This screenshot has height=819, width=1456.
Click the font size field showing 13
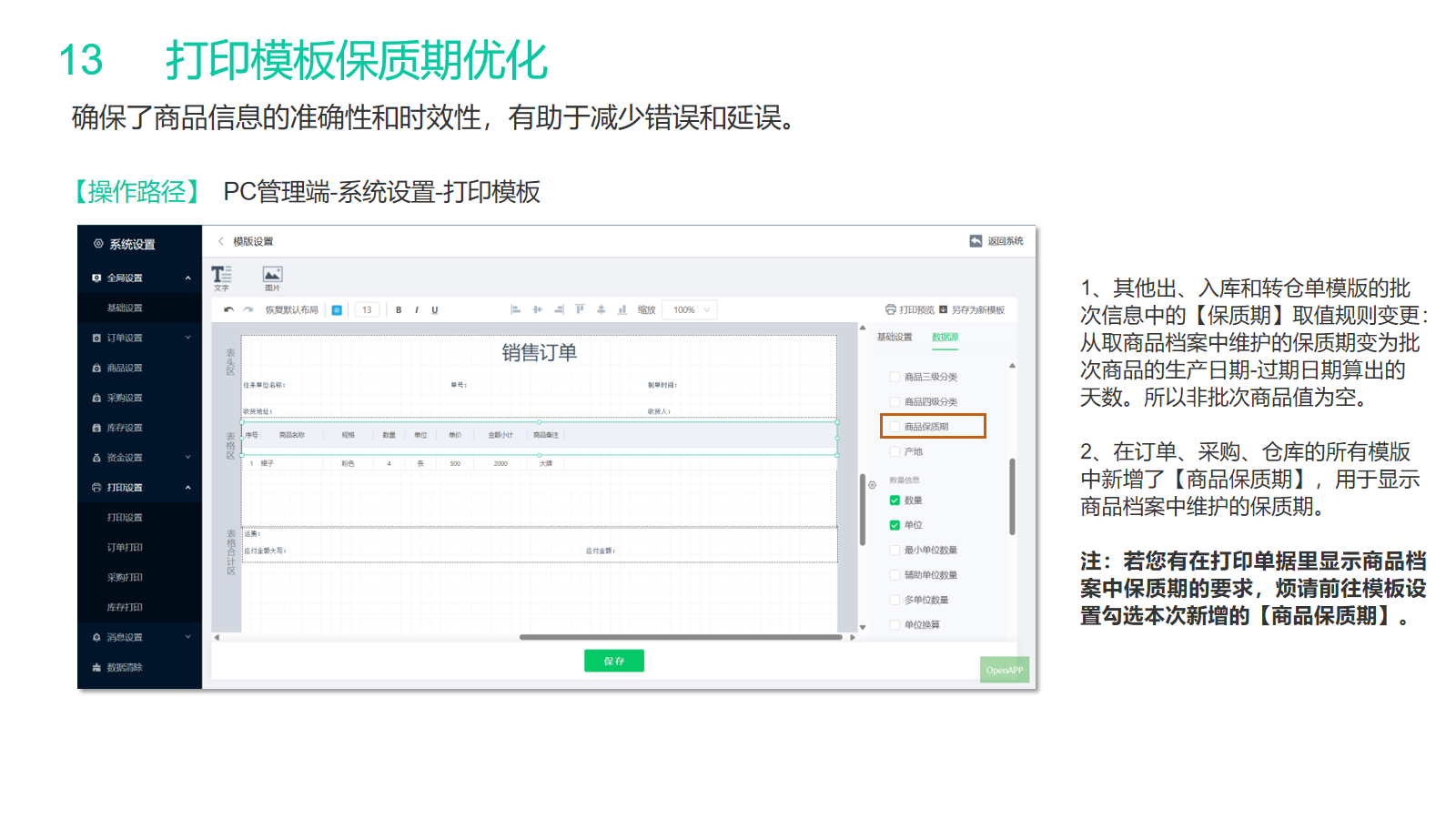click(367, 310)
